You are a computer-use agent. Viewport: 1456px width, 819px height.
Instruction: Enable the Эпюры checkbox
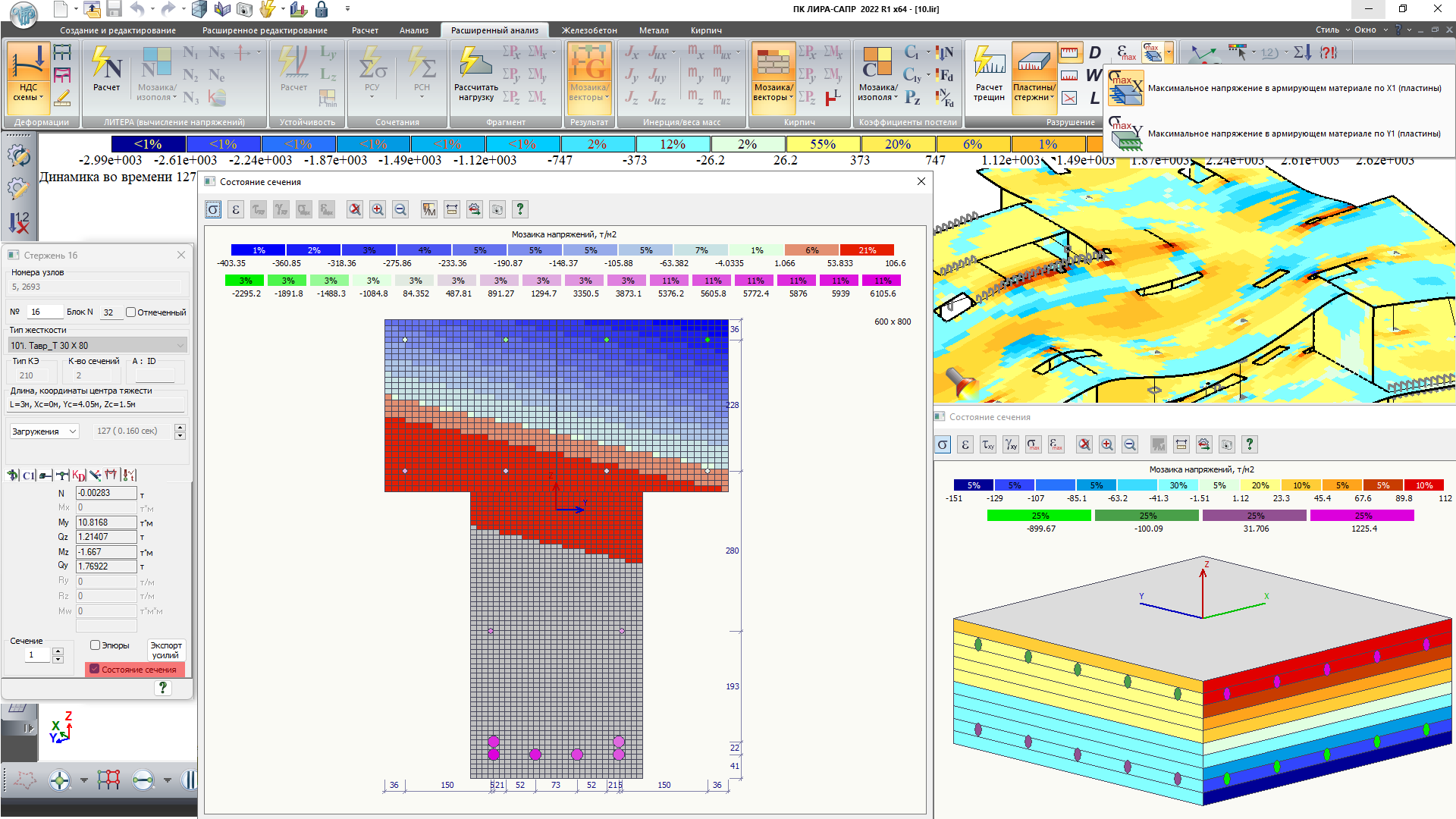96,645
